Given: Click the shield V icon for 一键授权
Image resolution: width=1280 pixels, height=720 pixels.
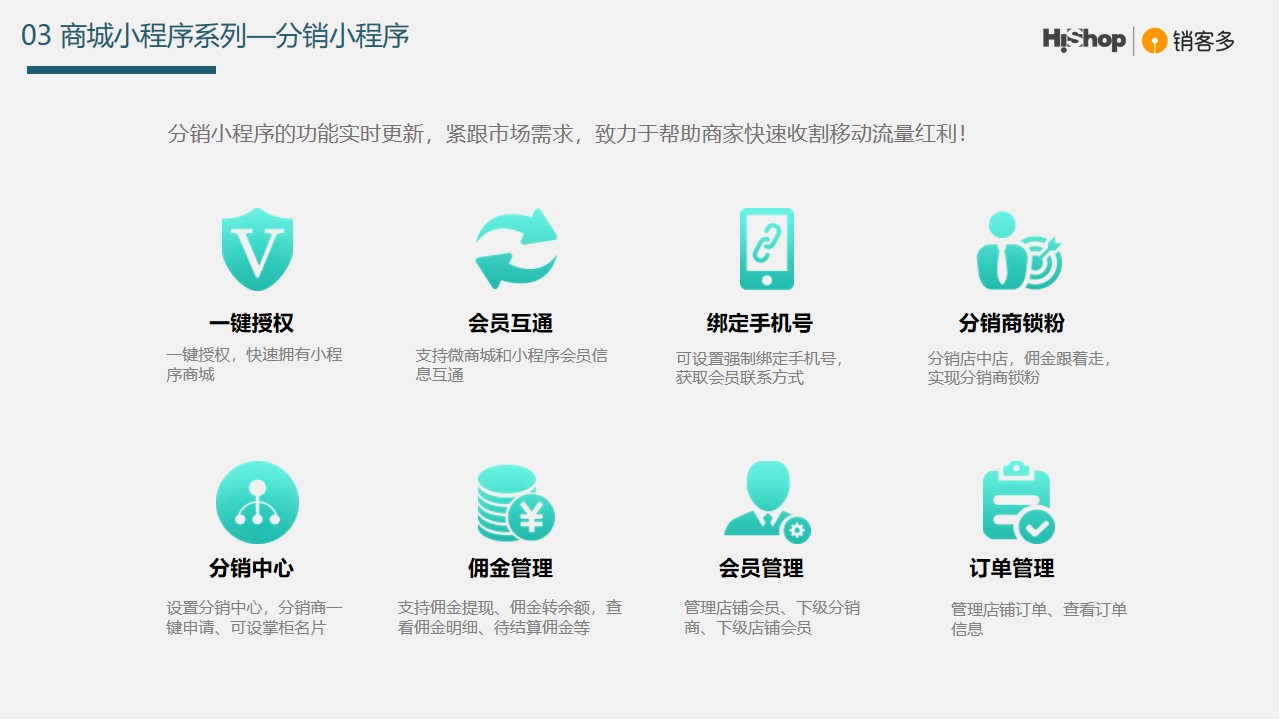Looking at the screenshot, I should pos(257,250).
